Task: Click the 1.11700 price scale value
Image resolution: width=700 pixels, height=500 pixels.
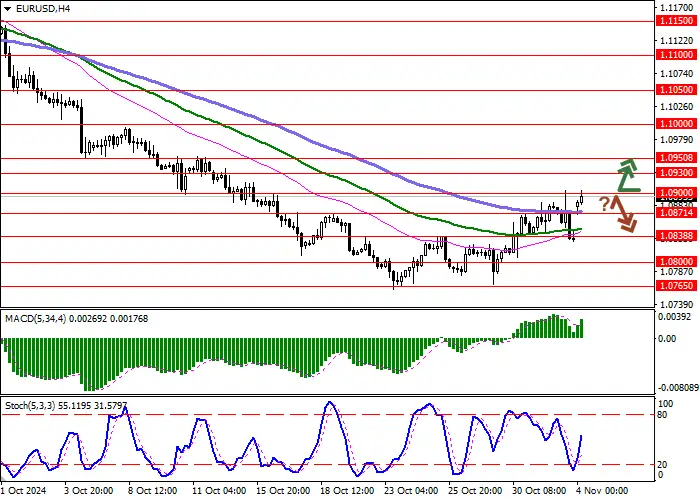Action: pyautogui.click(x=677, y=8)
